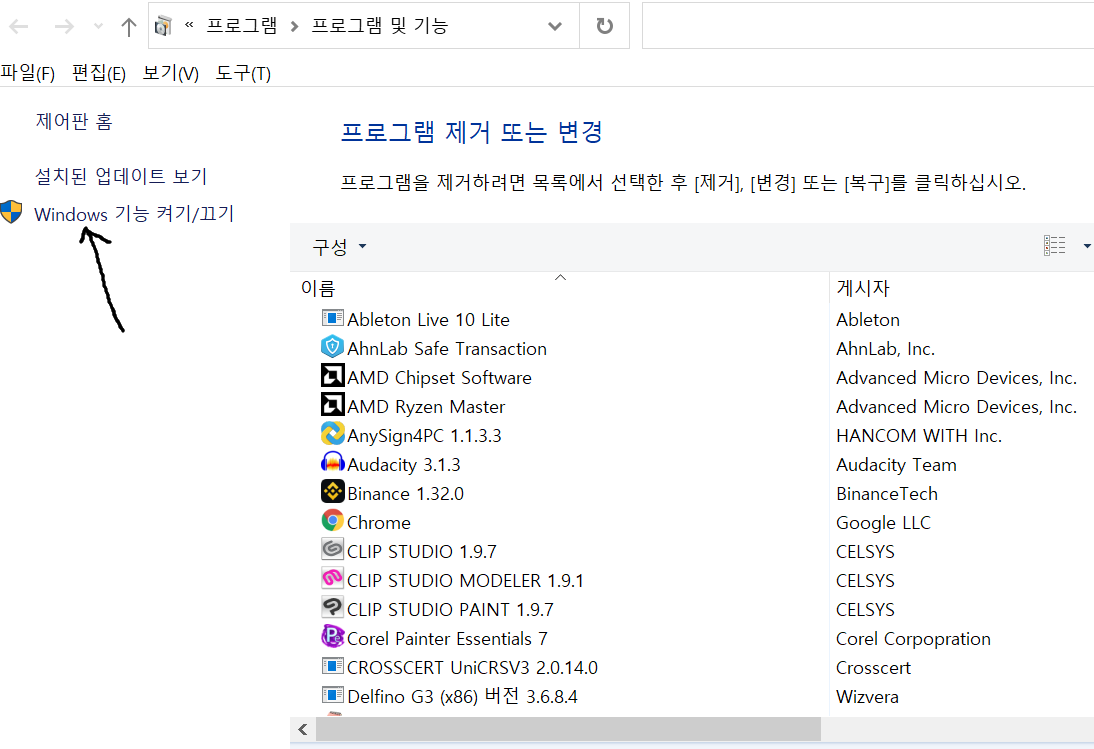The width and height of the screenshot is (1094, 749).
Task: Expand the address bar history dropdown
Action: [555, 27]
